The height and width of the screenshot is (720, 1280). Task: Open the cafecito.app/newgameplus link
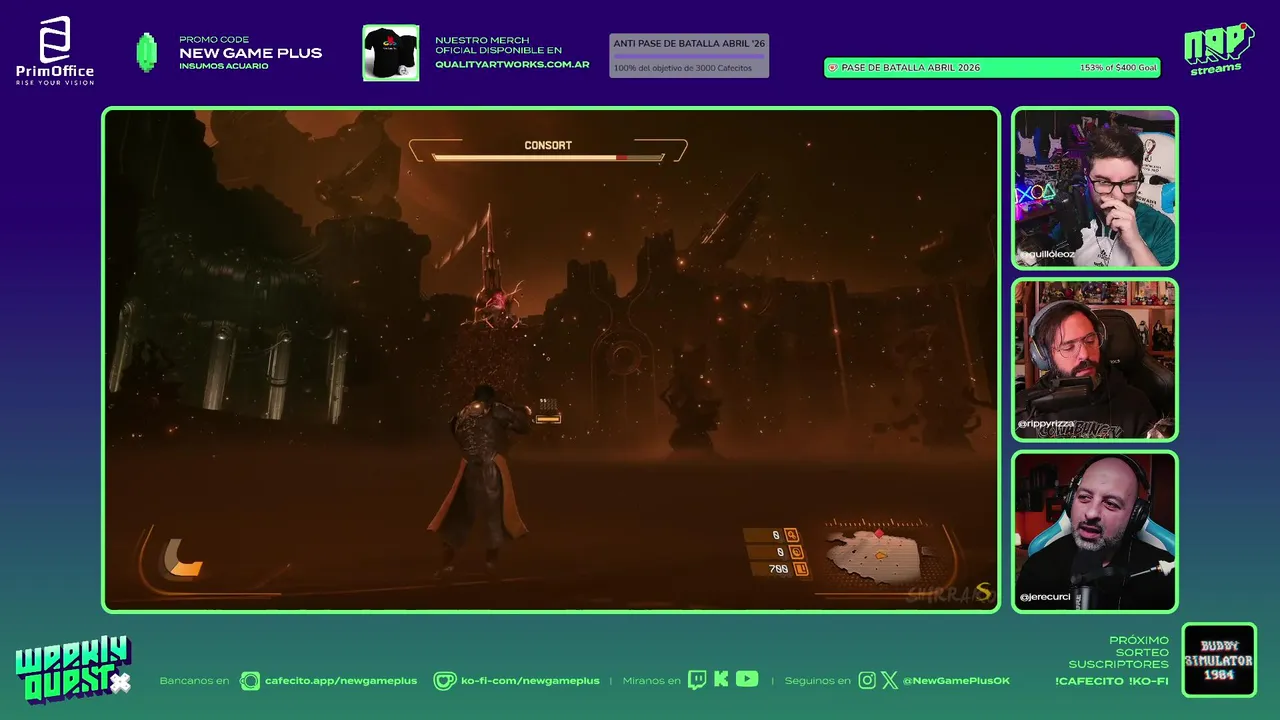341,681
